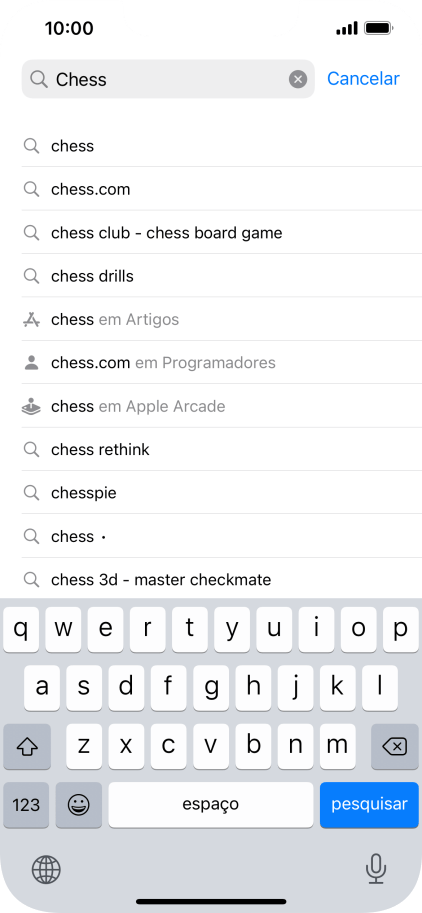422x913 pixels.
Task: Switch to the 123 numeric keyboard
Action: (x=26, y=805)
